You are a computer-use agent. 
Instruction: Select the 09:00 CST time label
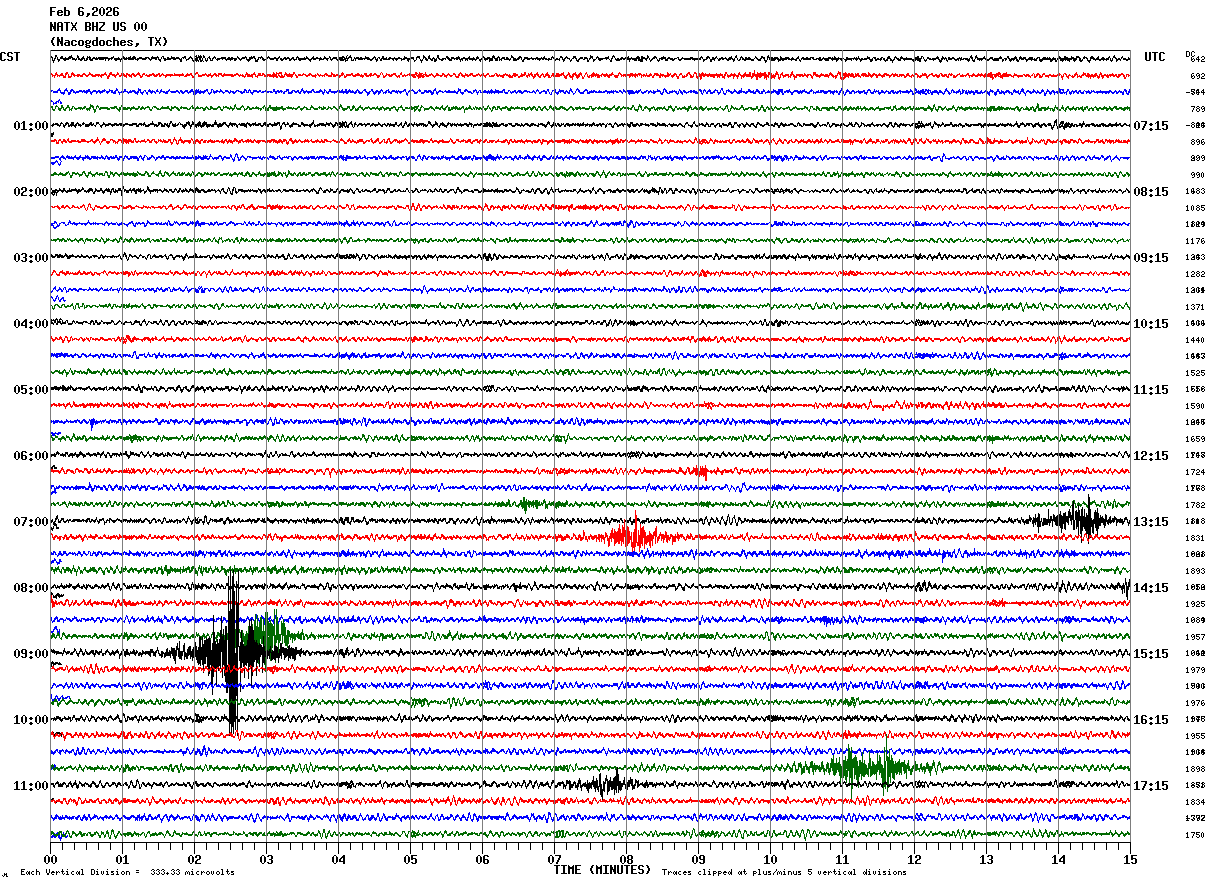[x=31, y=654]
